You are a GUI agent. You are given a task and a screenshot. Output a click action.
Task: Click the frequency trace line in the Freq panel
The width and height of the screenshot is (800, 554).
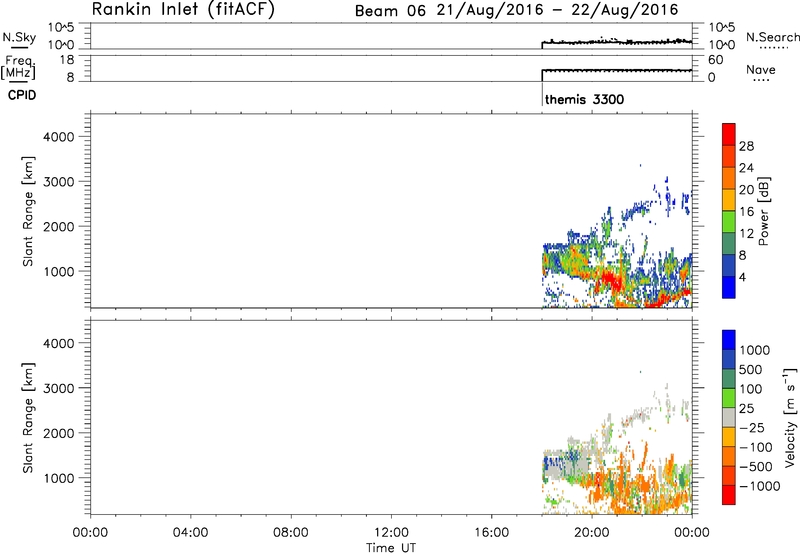pos(617,70)
